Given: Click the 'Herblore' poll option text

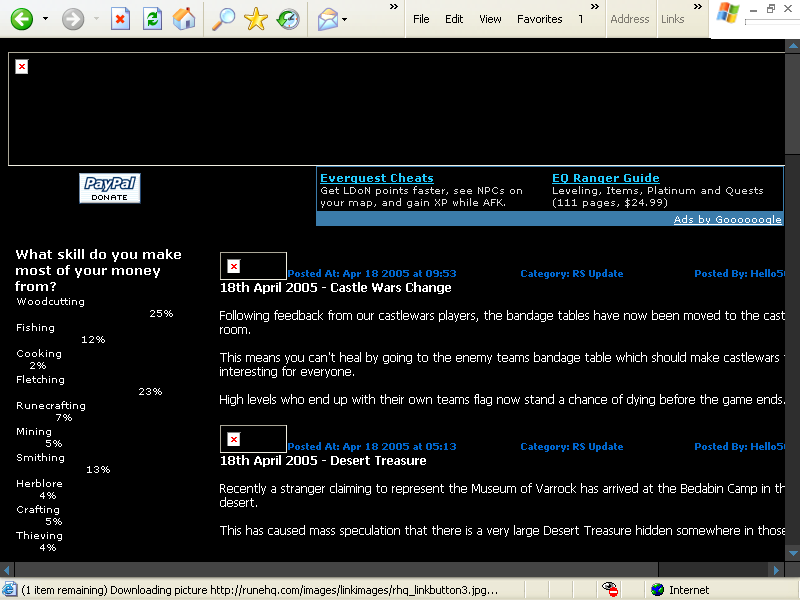Looking at the screenshot, I should coord(39,484).
